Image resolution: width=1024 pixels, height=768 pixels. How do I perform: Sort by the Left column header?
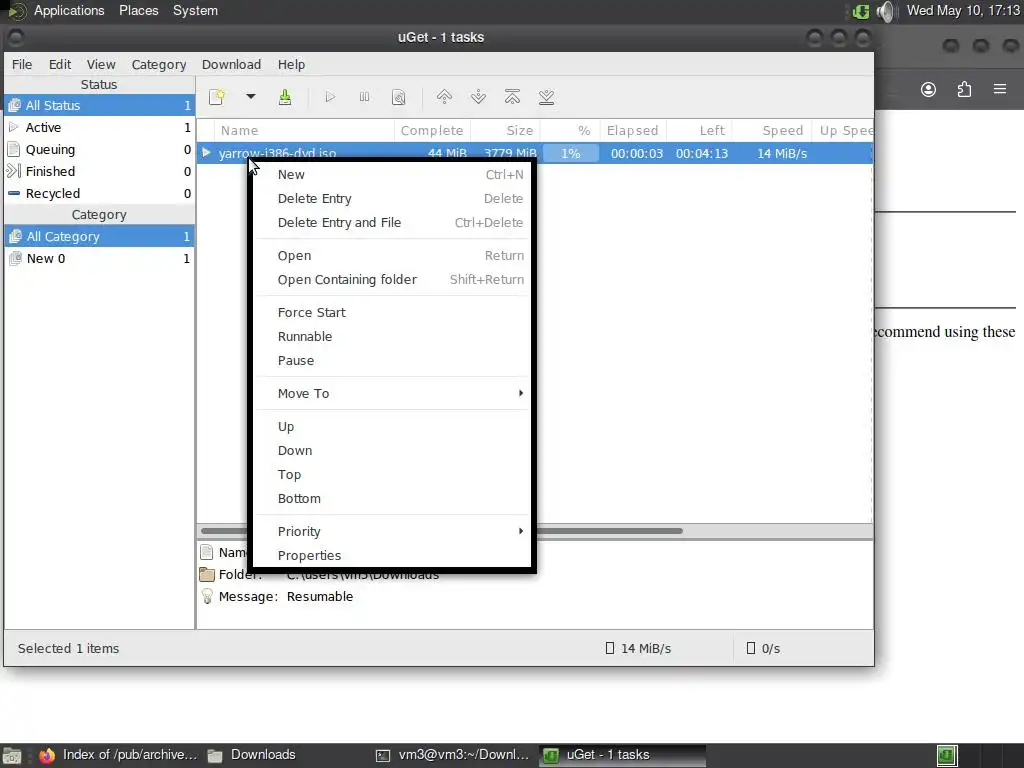(x=699, y=131)
